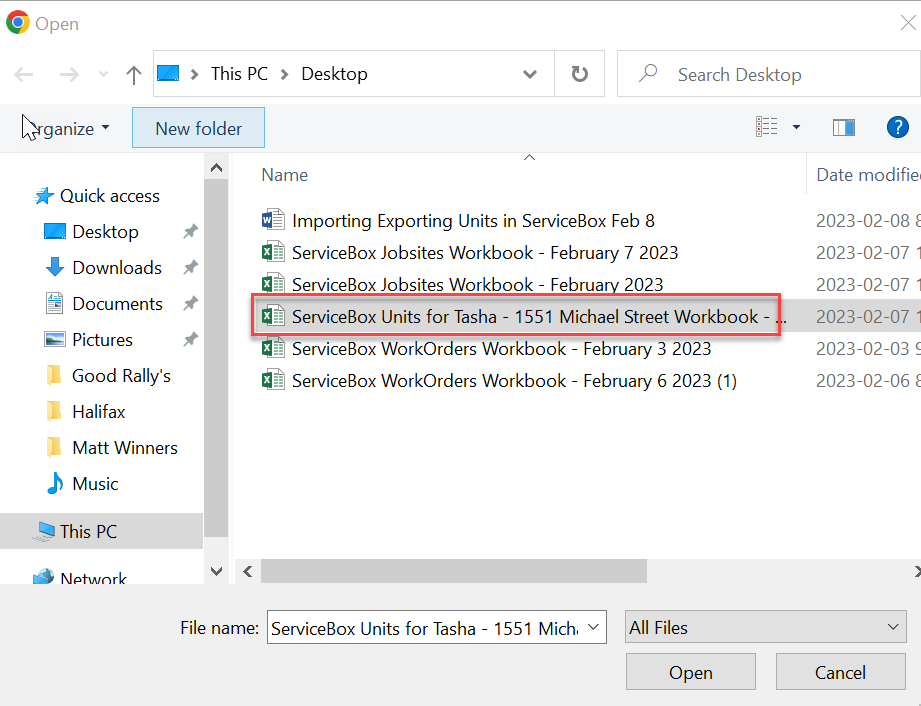Click the pin icon next to Documents
The width and height of the screenshot is (921, 706).
pos(190,304)
